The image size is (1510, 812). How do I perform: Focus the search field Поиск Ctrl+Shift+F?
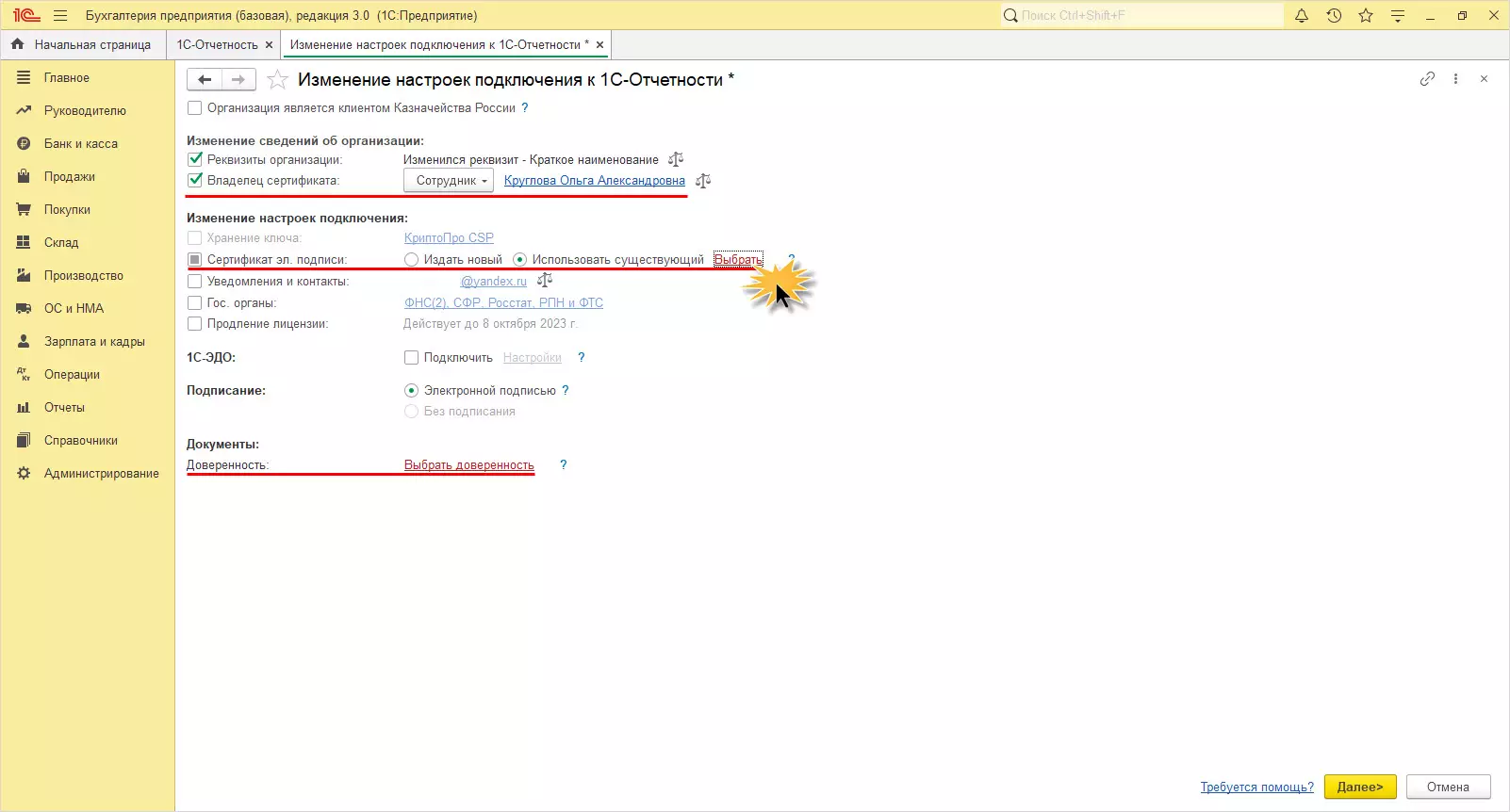(1141, 15)
